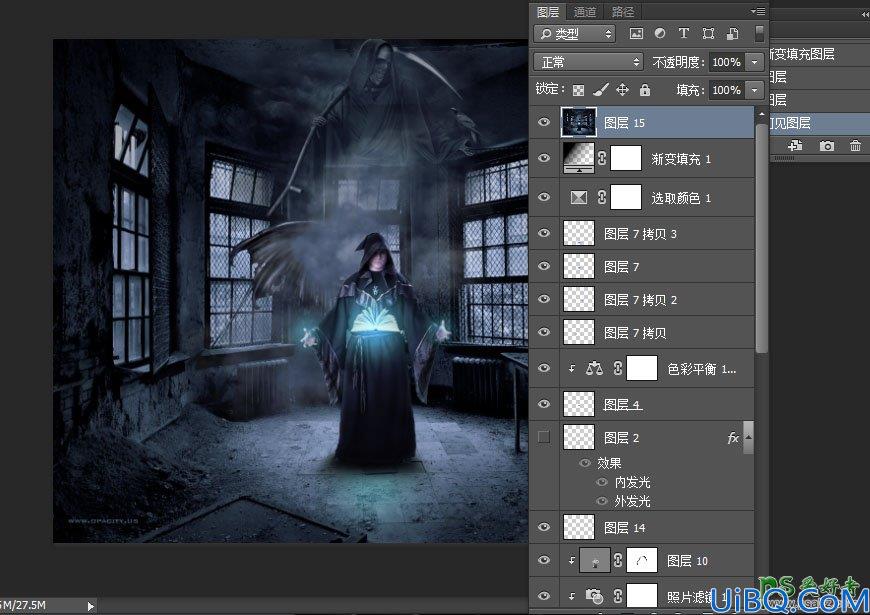Image resolution: width=870 pixels, height=615 pixels.
Task: Switch to the 路径 tab
Action: (623, 12)
